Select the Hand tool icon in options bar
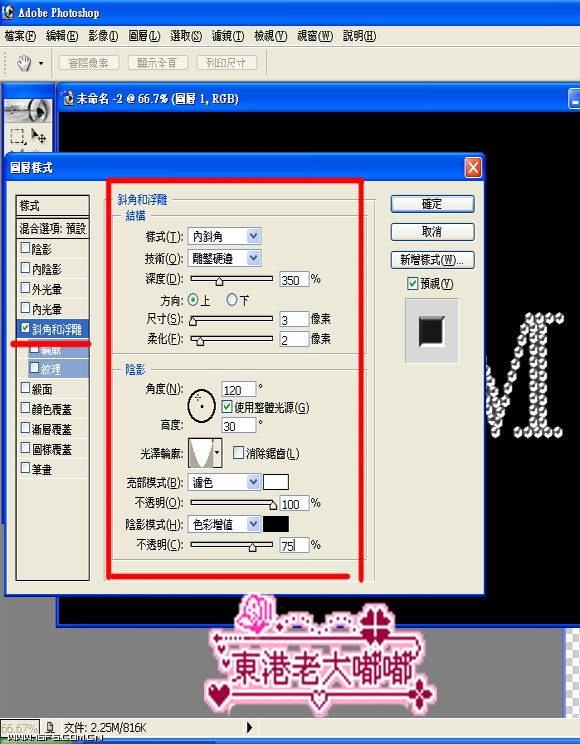The width and height of the screenshot is (580, 744). click(x=24, y=63)
